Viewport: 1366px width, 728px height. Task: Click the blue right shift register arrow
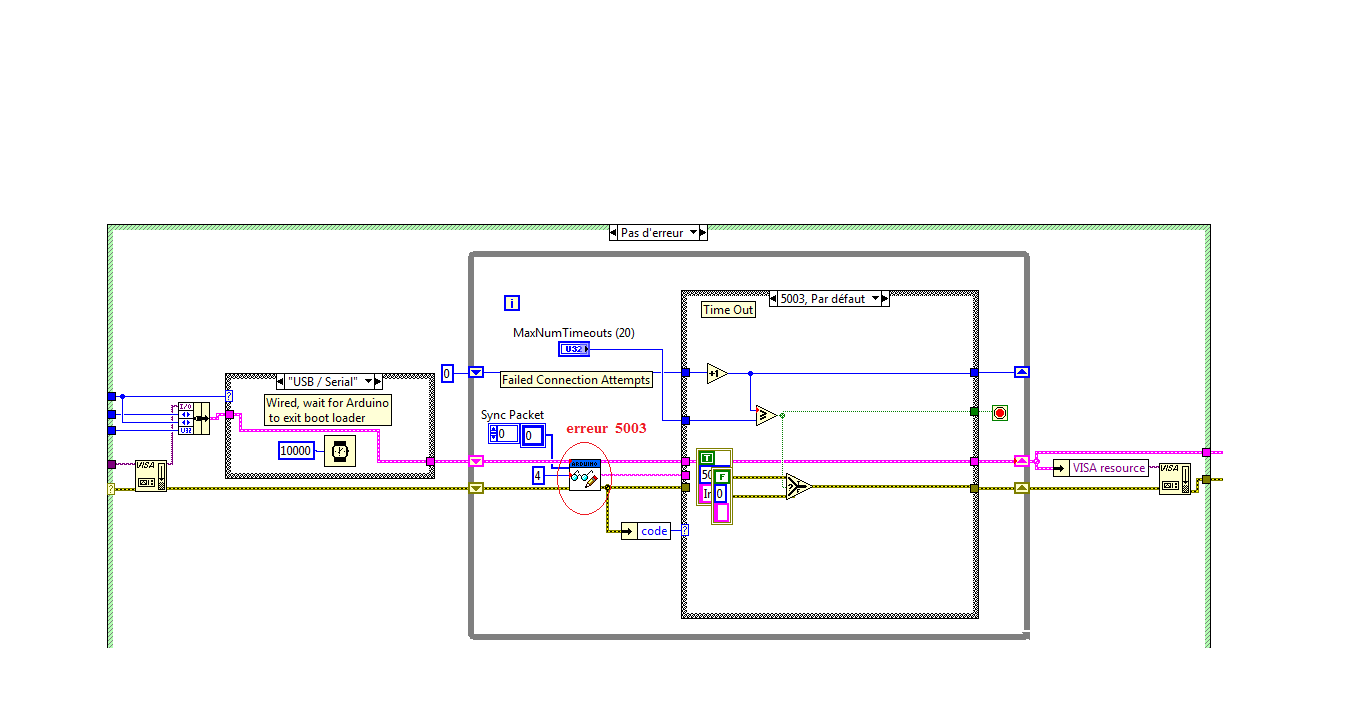pyautogui.click(x=1021, y=372)
